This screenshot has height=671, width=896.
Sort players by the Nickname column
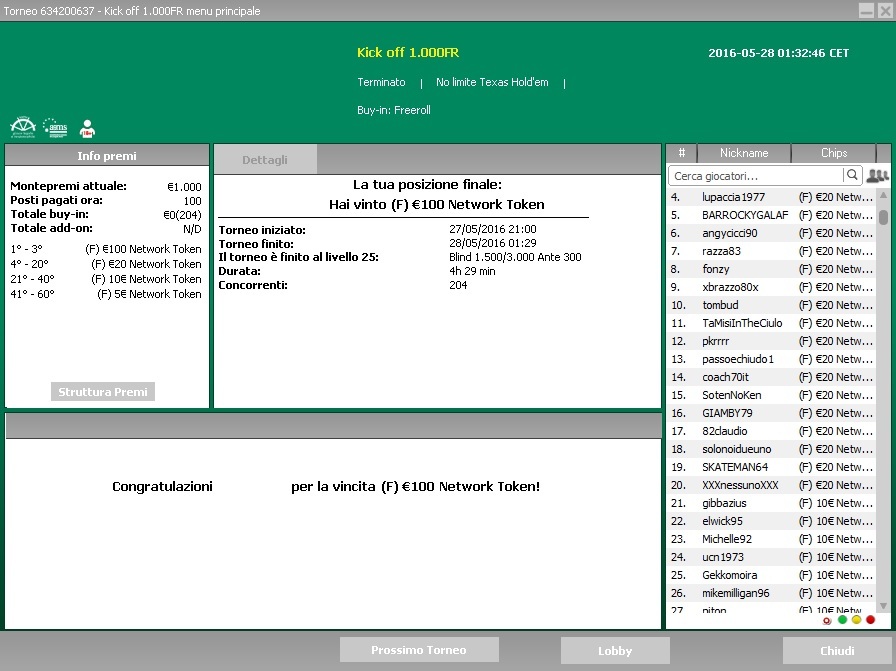click(743, 153)
